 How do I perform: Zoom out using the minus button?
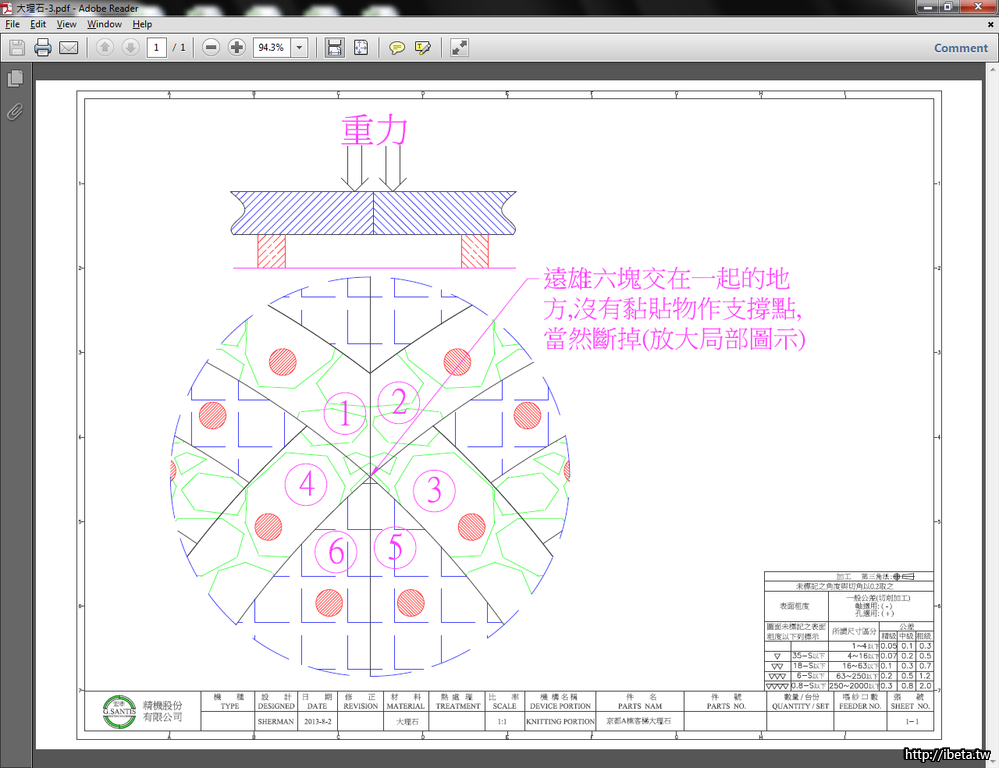pos(211,47)
